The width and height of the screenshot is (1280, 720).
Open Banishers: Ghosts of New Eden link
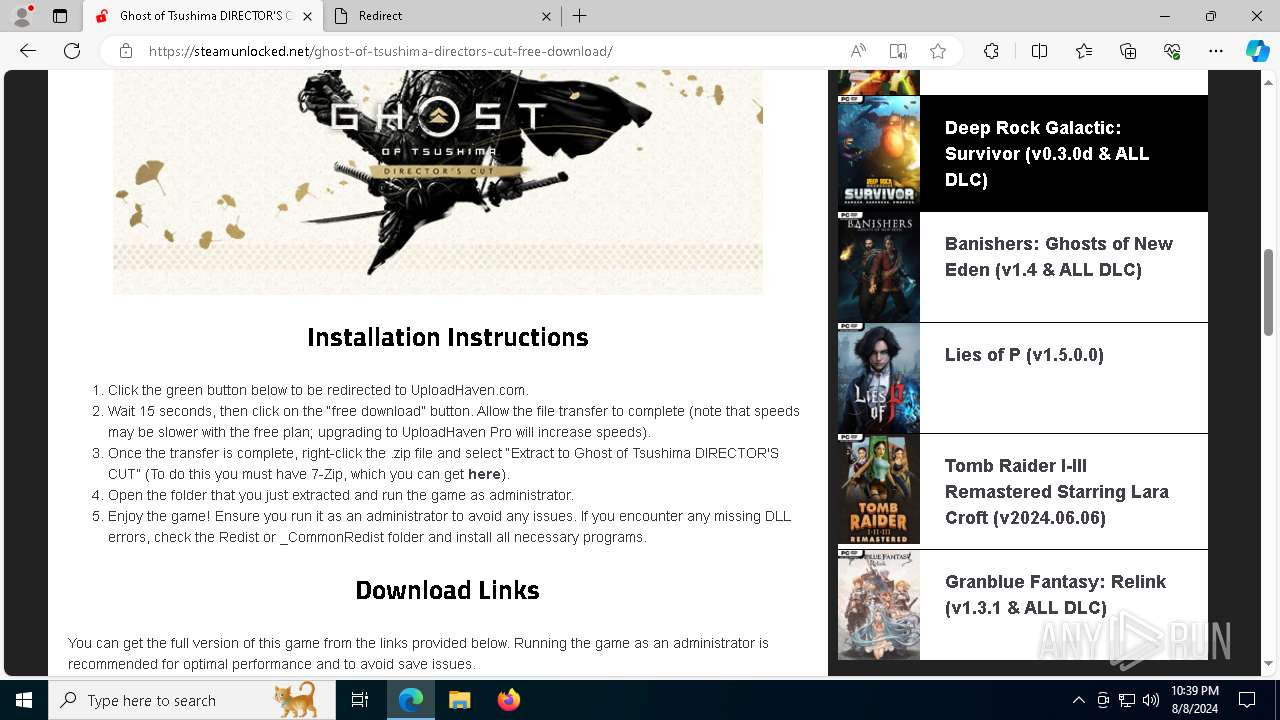[1058, 257]
